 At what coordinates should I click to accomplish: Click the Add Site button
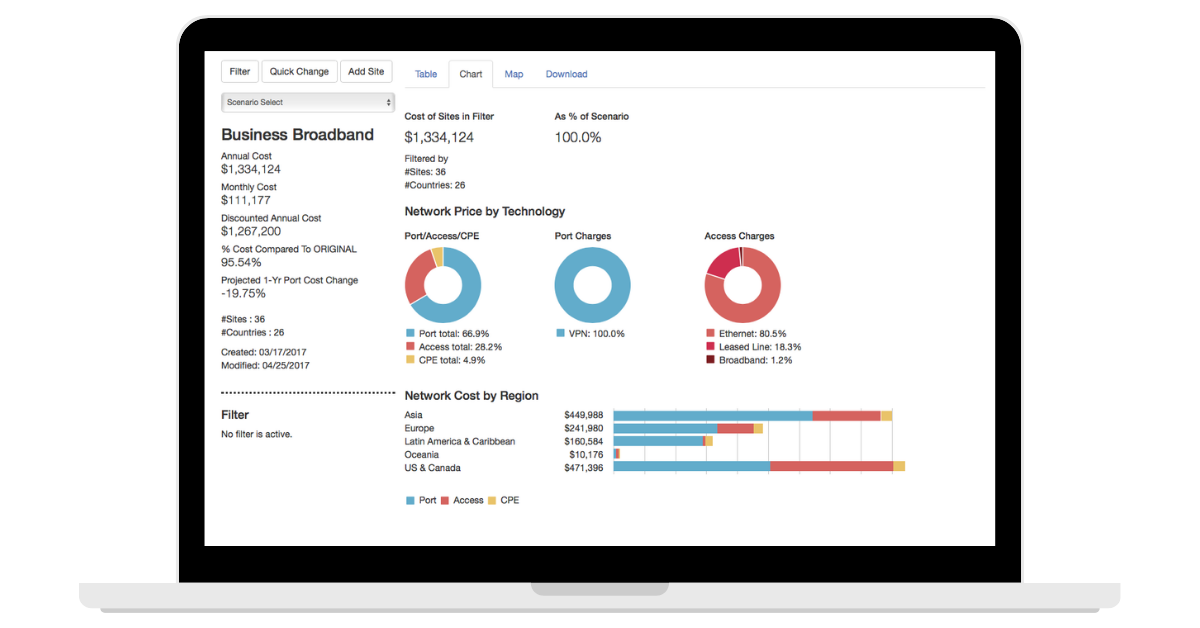click(x=366, y=72)
